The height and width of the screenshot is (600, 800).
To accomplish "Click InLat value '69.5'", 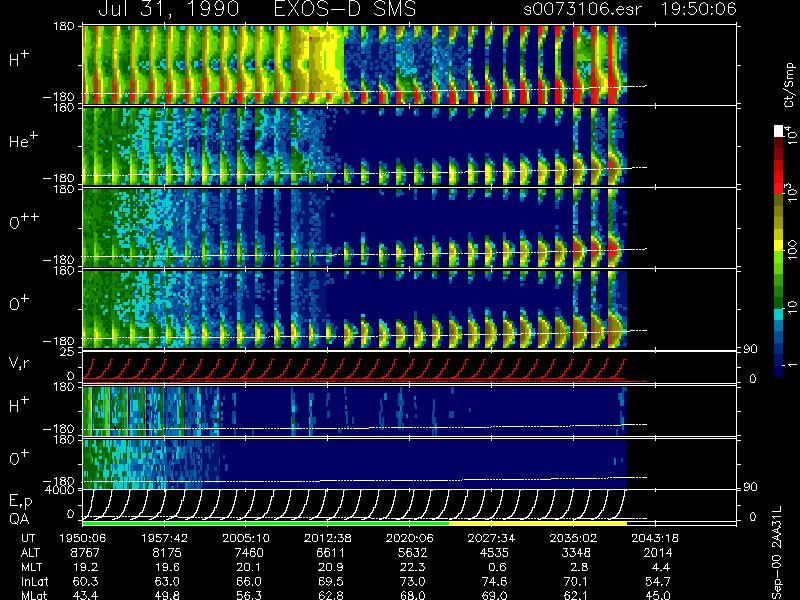I will click(x=331, y=581).
